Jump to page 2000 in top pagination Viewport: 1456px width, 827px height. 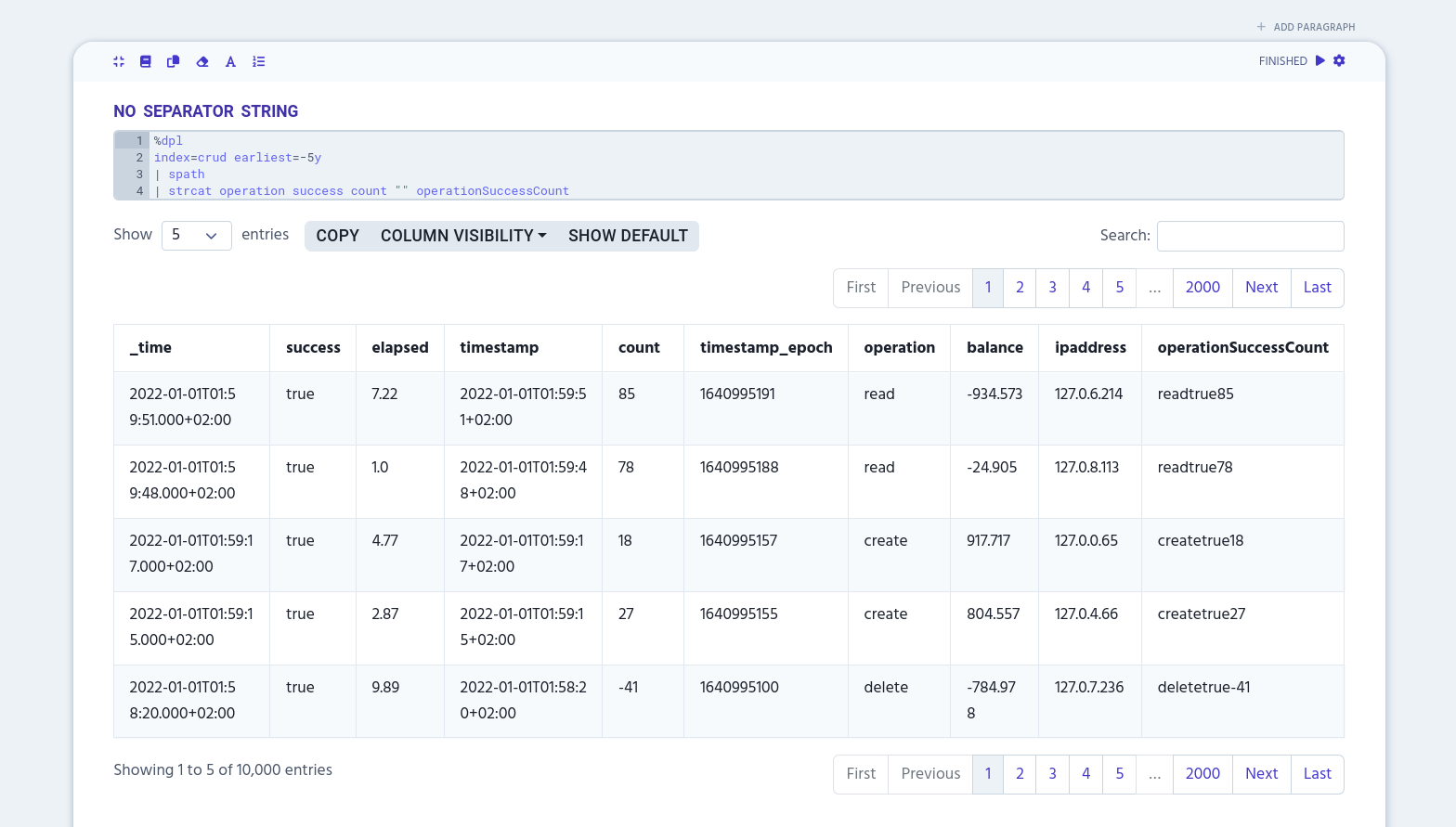[1202, 288]
